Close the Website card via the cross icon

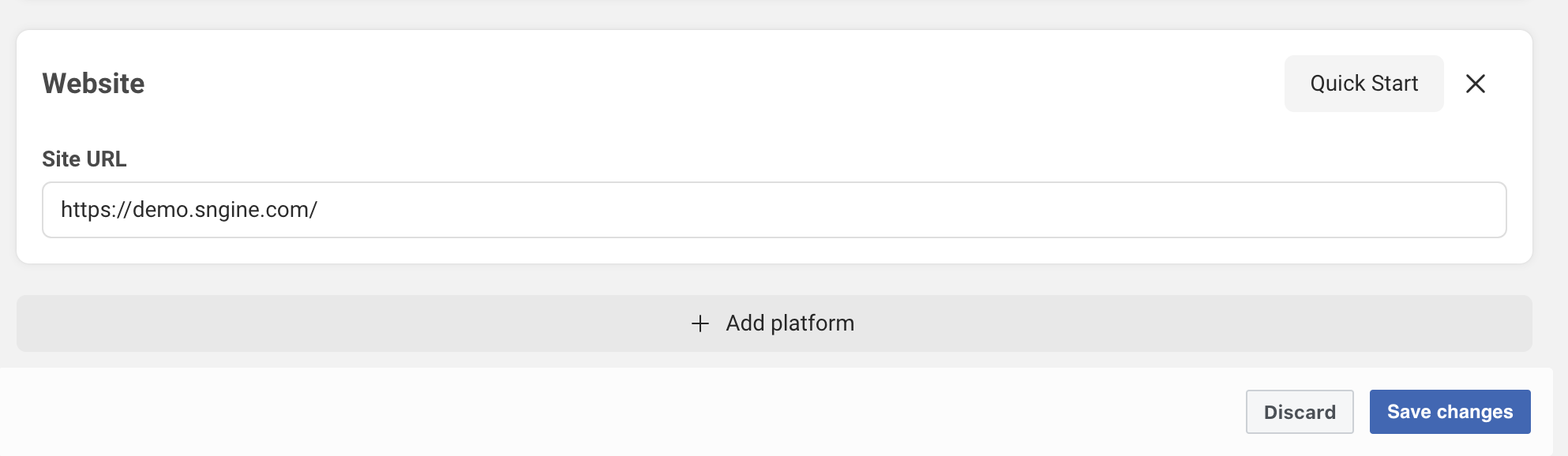coord(1475,84)
